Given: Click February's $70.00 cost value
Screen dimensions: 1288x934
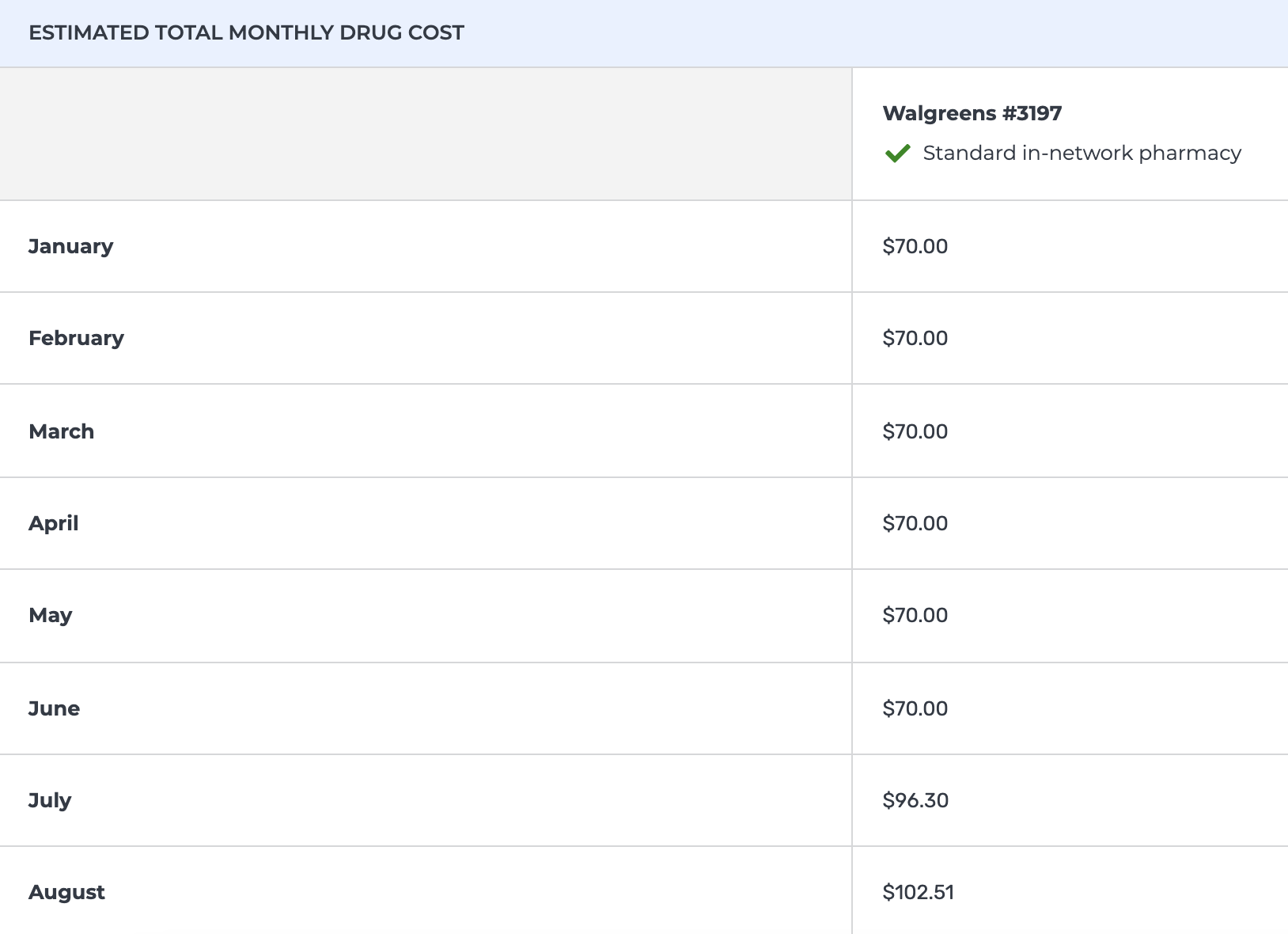Looking at the screenshot, I should pyautogui.click(x=915, y=338).
